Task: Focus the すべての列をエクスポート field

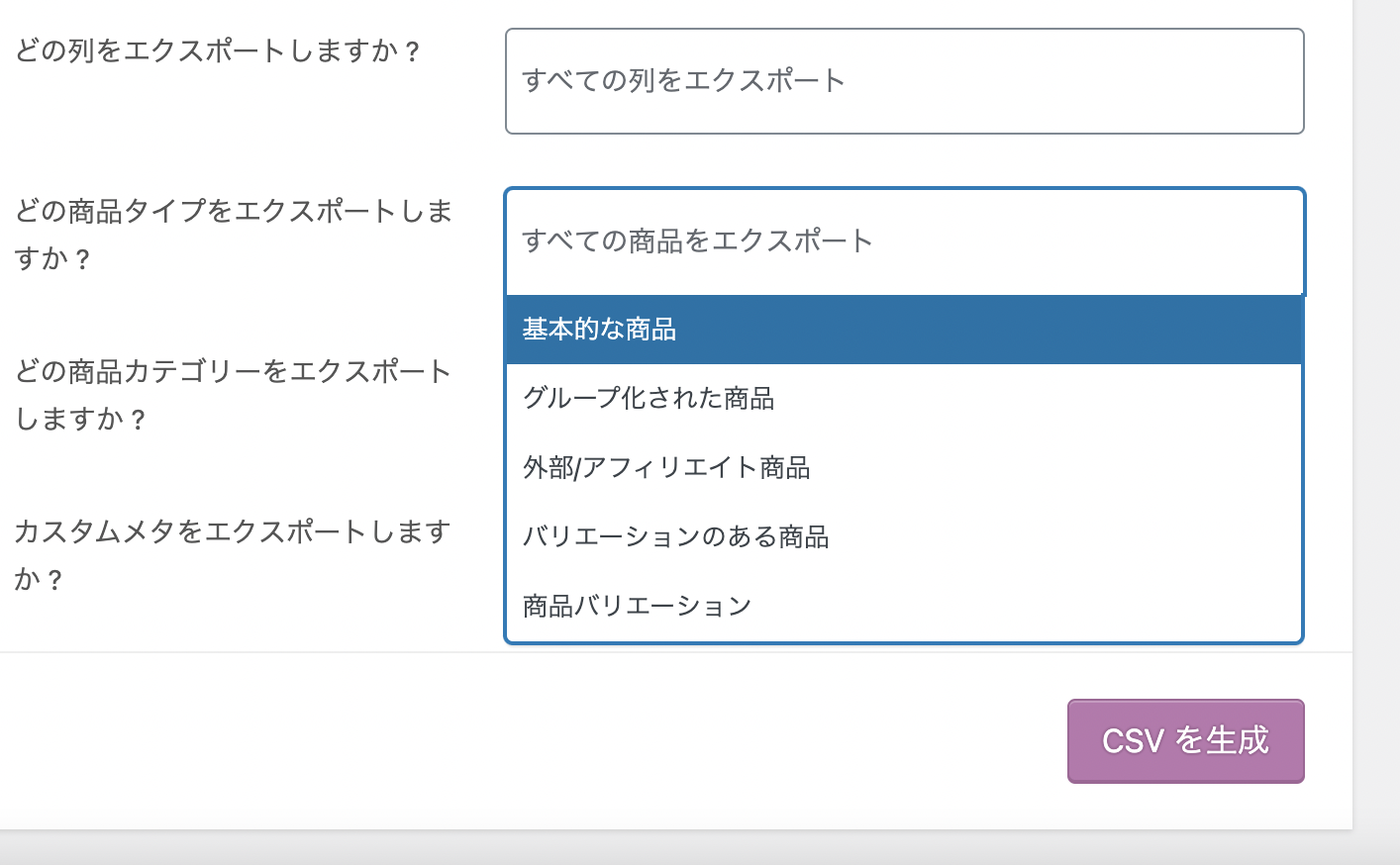Action: coord(683,81)
